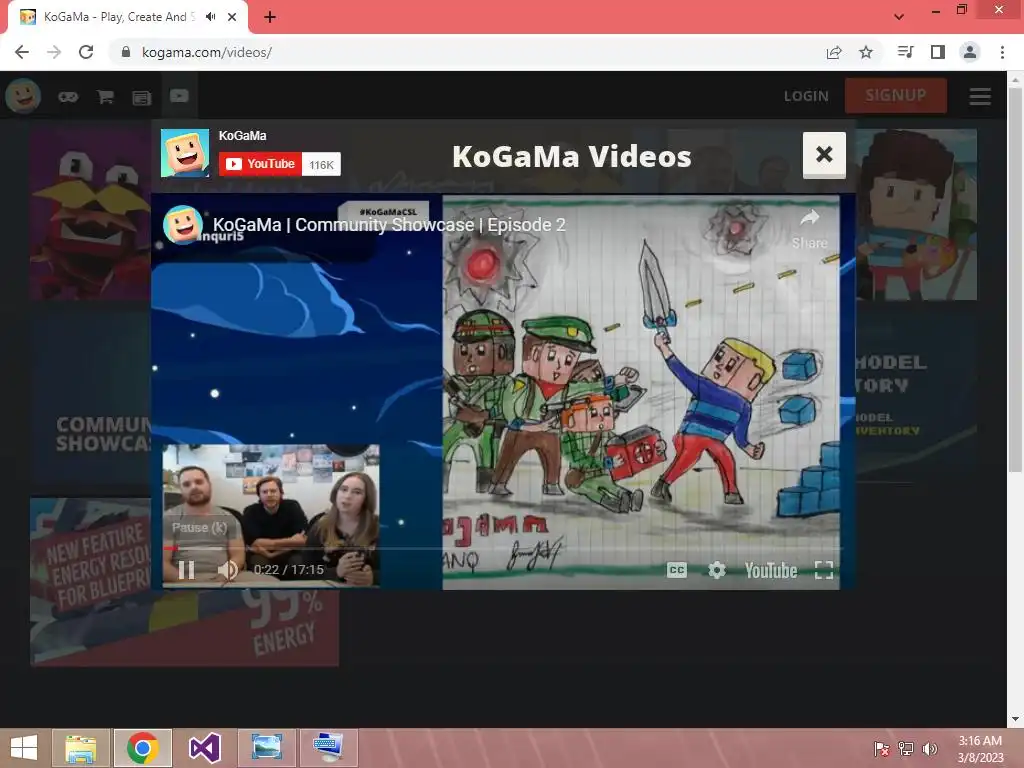Viewport: 1024px width, 768px height.
Task: Open Windows Start menu
Action: point(24,748)
